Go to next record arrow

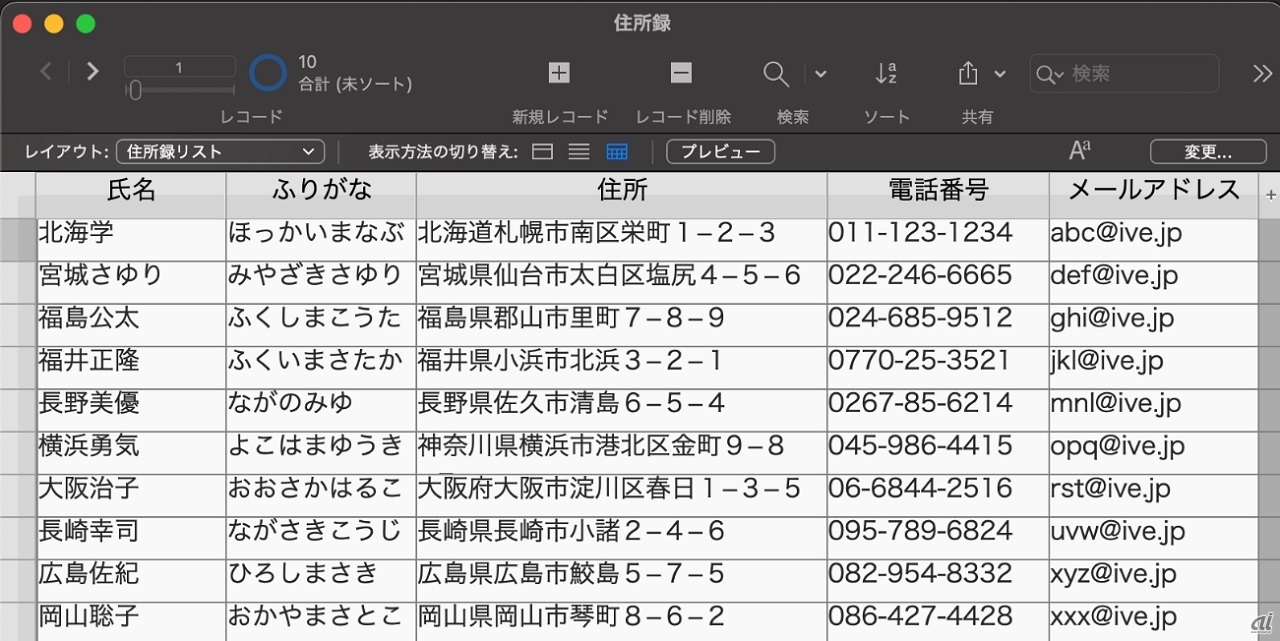click(92, 71)
